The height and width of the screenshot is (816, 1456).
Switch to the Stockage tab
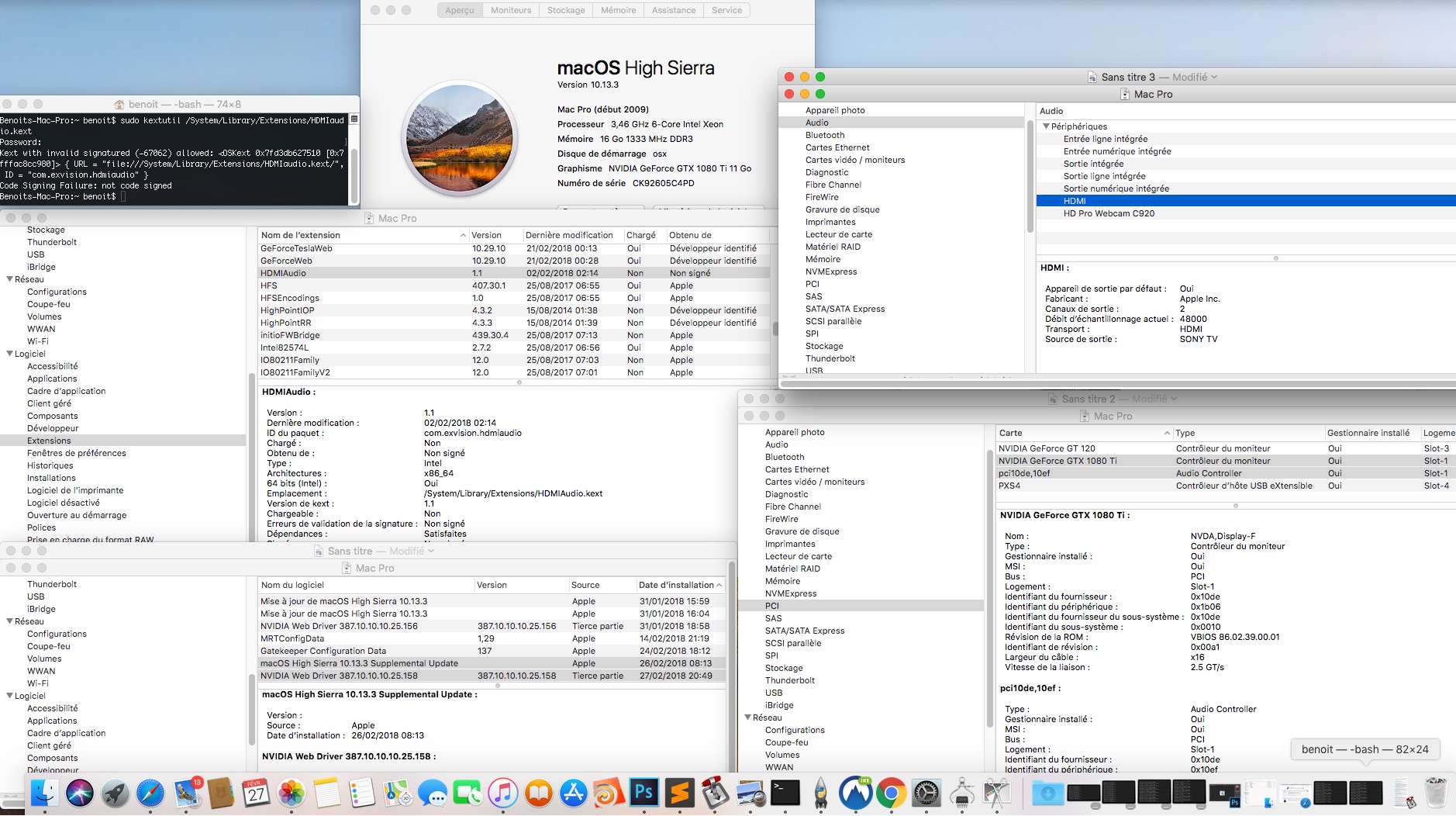[566, 10]
